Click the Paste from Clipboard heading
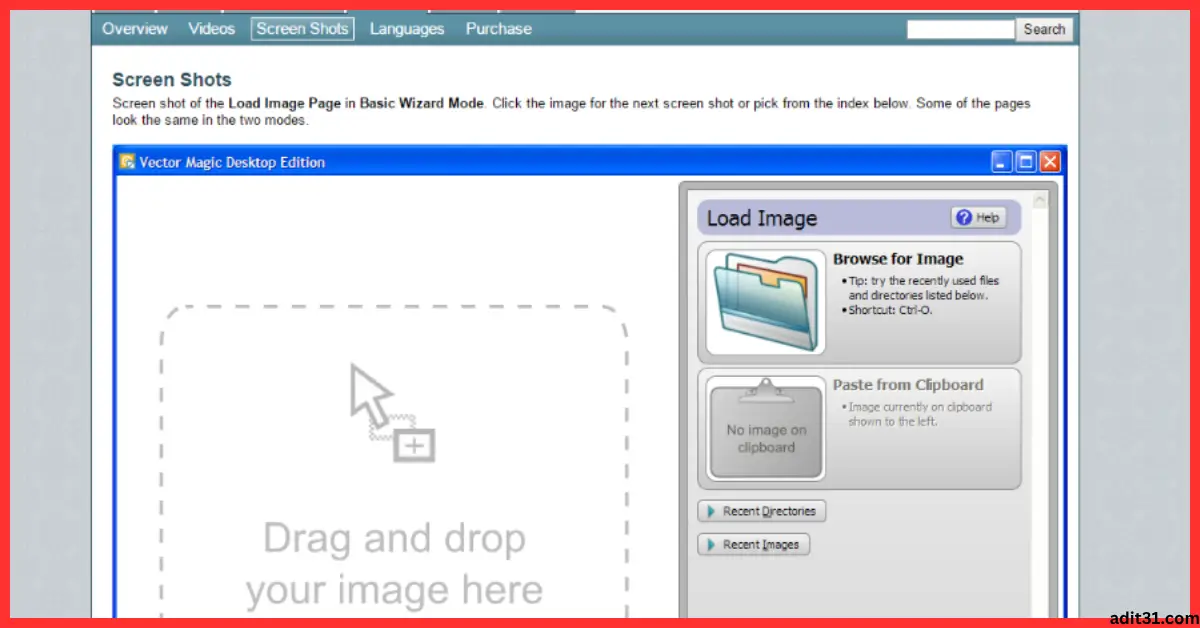This screenshot has height=628, width=1200. click(908, 385)
